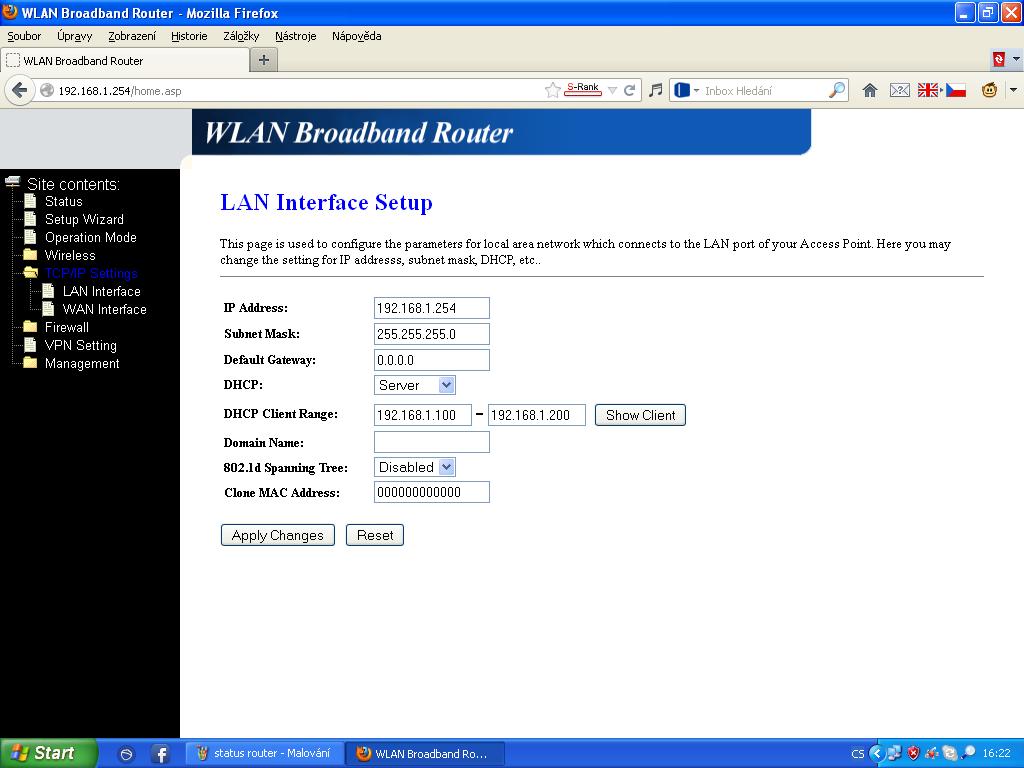This screenshot has width=1024, height=768.
Task: Open WAN Interface in the site tree
Action: click(x=104, y=309)
